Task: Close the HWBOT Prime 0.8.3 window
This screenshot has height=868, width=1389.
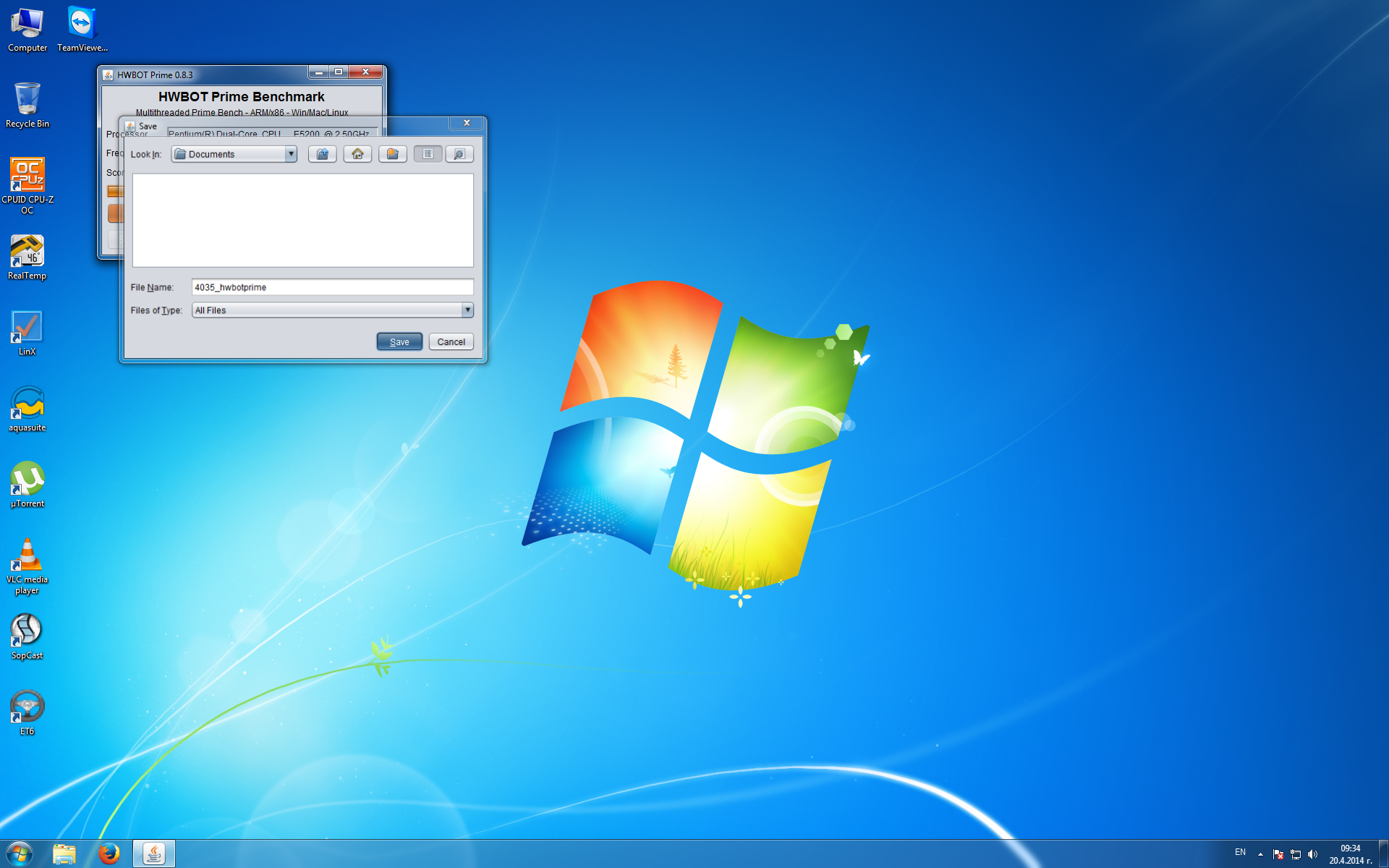Action: click(x=366, y=72)
